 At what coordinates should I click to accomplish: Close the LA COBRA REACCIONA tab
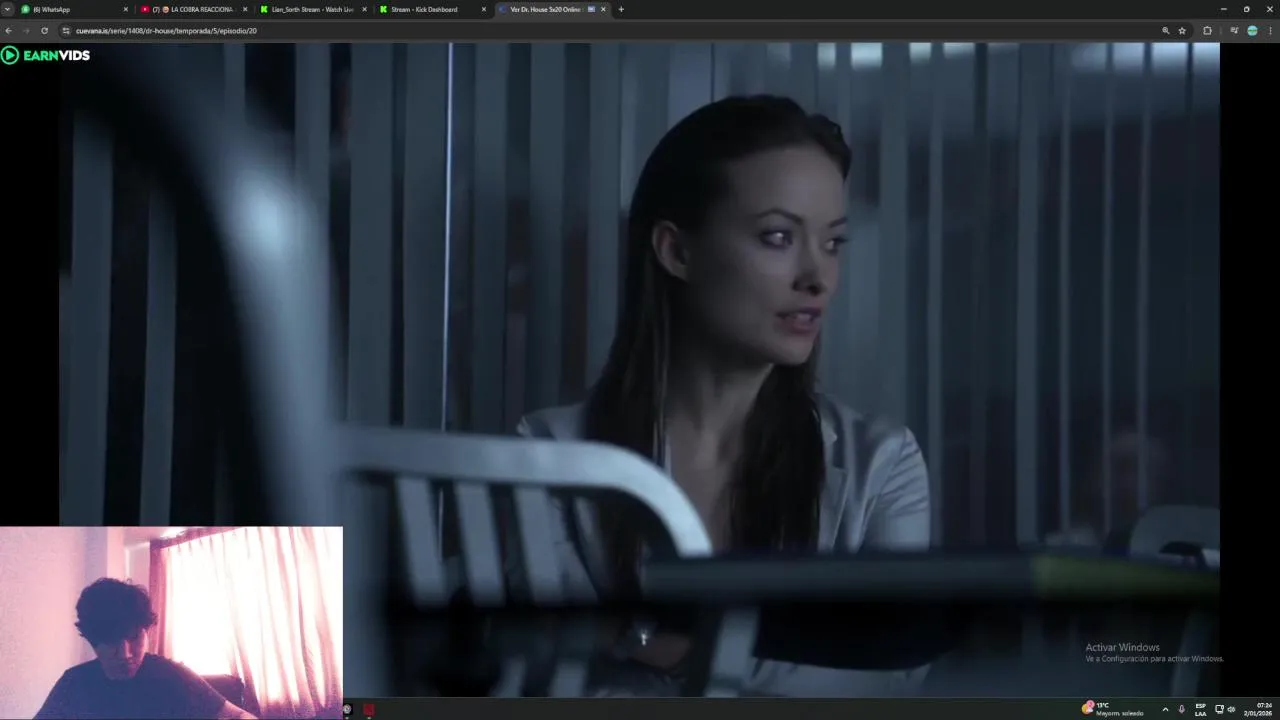(245, 9)
